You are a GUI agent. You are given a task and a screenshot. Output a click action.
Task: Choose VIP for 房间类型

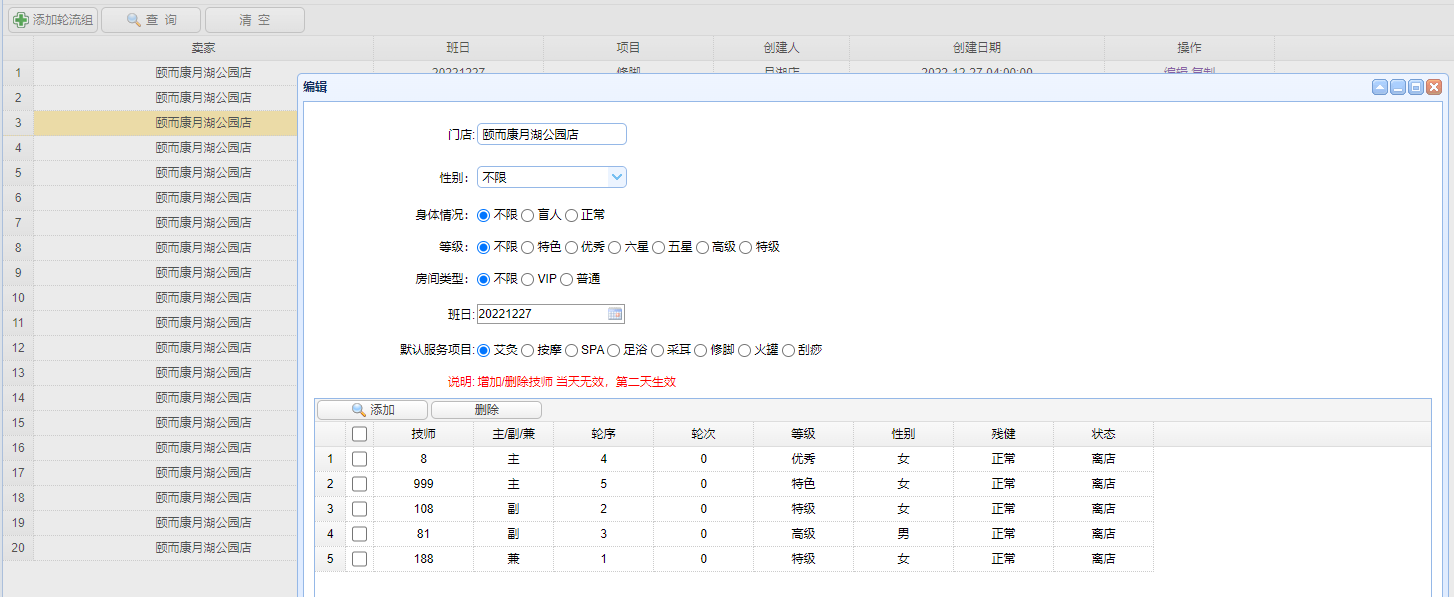[x=528, y=279]
